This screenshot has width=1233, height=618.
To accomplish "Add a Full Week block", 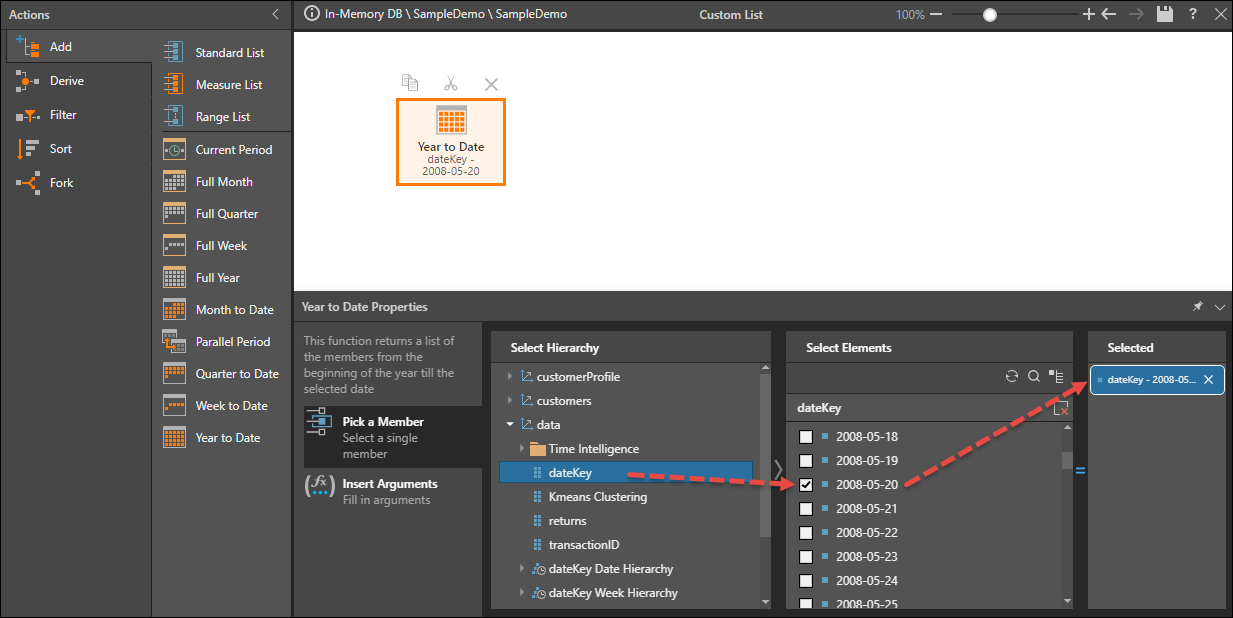I will (x=222, y=246).
